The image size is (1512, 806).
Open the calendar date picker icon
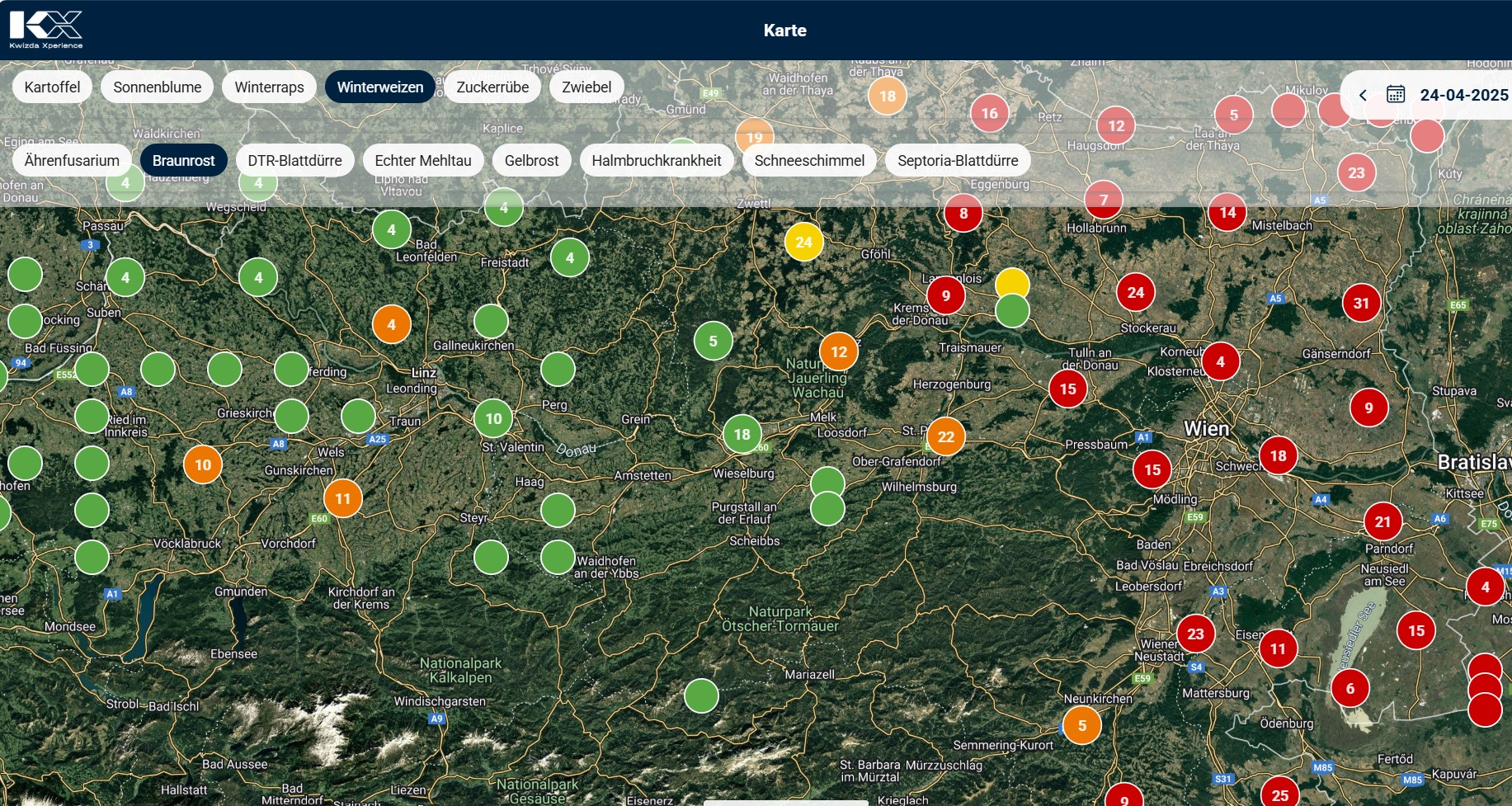pos(1395,95)
